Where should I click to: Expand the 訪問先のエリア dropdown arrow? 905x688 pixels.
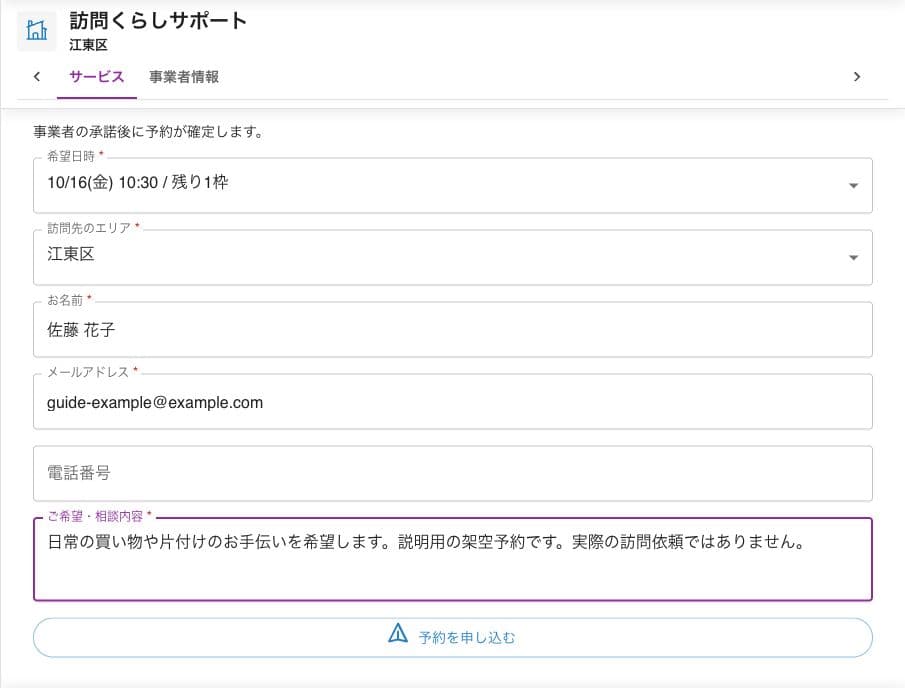[x=853, y=257]
